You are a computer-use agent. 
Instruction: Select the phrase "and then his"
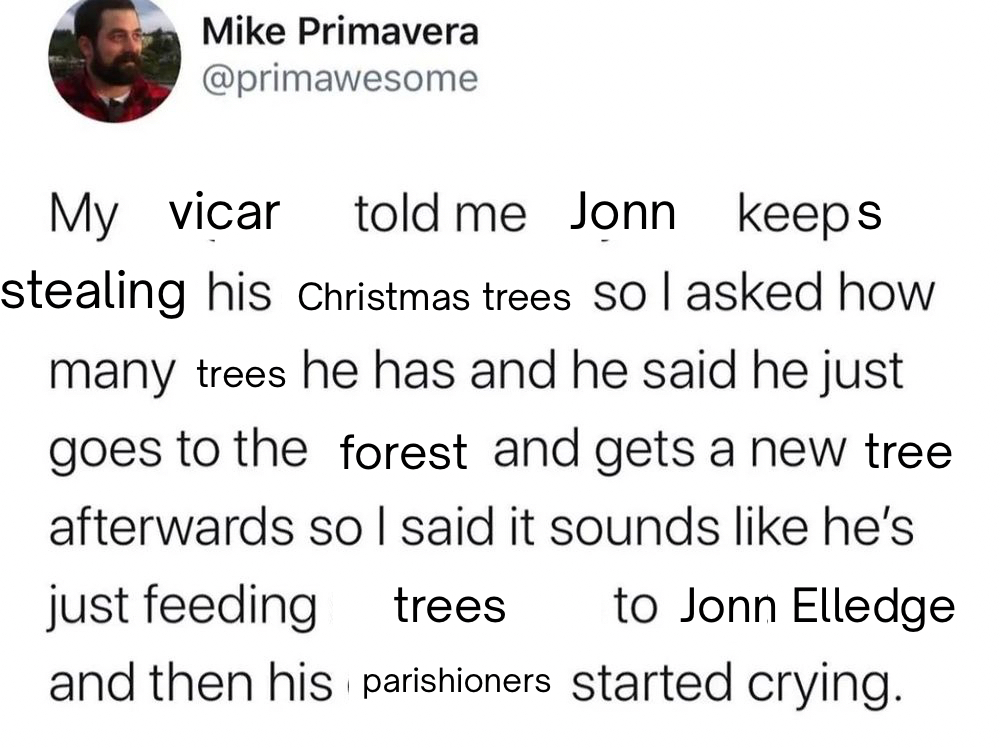(190, 683)
